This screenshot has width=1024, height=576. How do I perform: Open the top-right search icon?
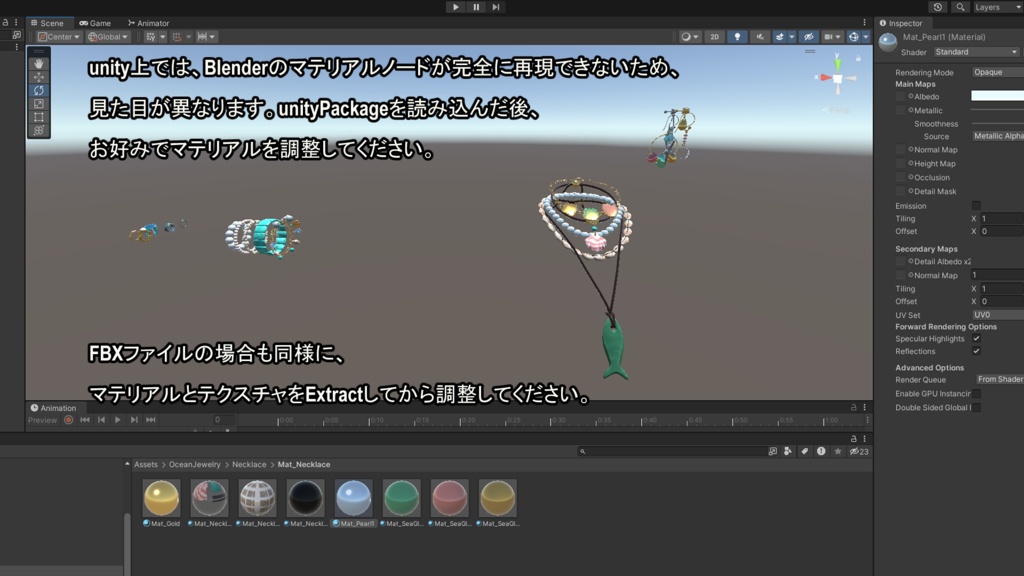pos(960,7)
